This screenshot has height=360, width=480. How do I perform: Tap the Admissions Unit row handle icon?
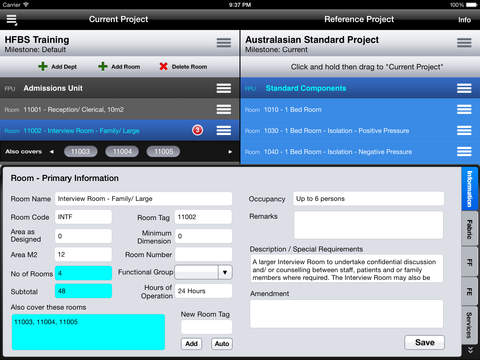click(x=224, y=88)
